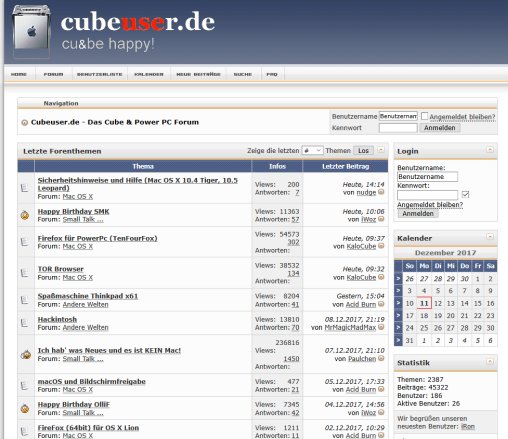508x439 pixels.
Task: Go to last post icon after KaloCube 09:37
Action: click(381, 246)
